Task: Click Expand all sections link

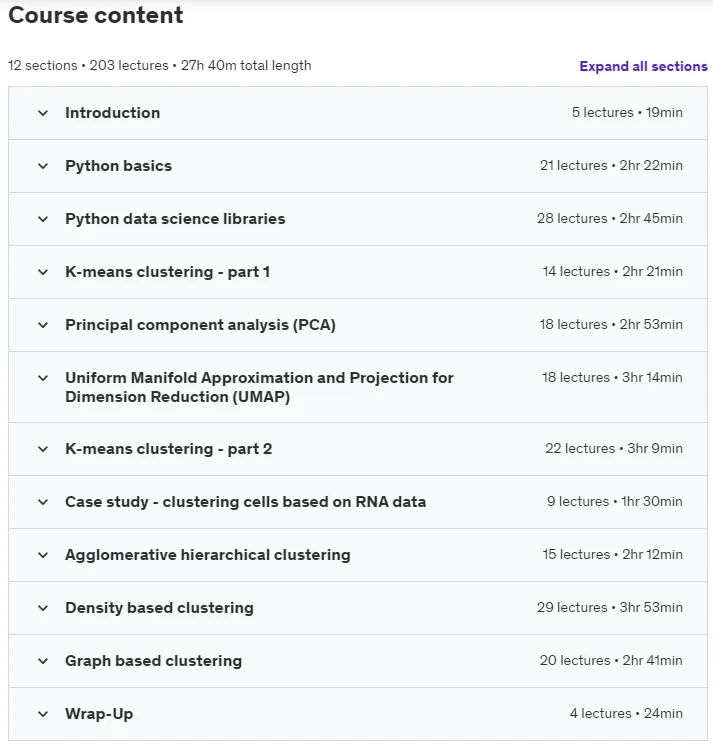Action: pyautogui.click(x=643, y=66)
